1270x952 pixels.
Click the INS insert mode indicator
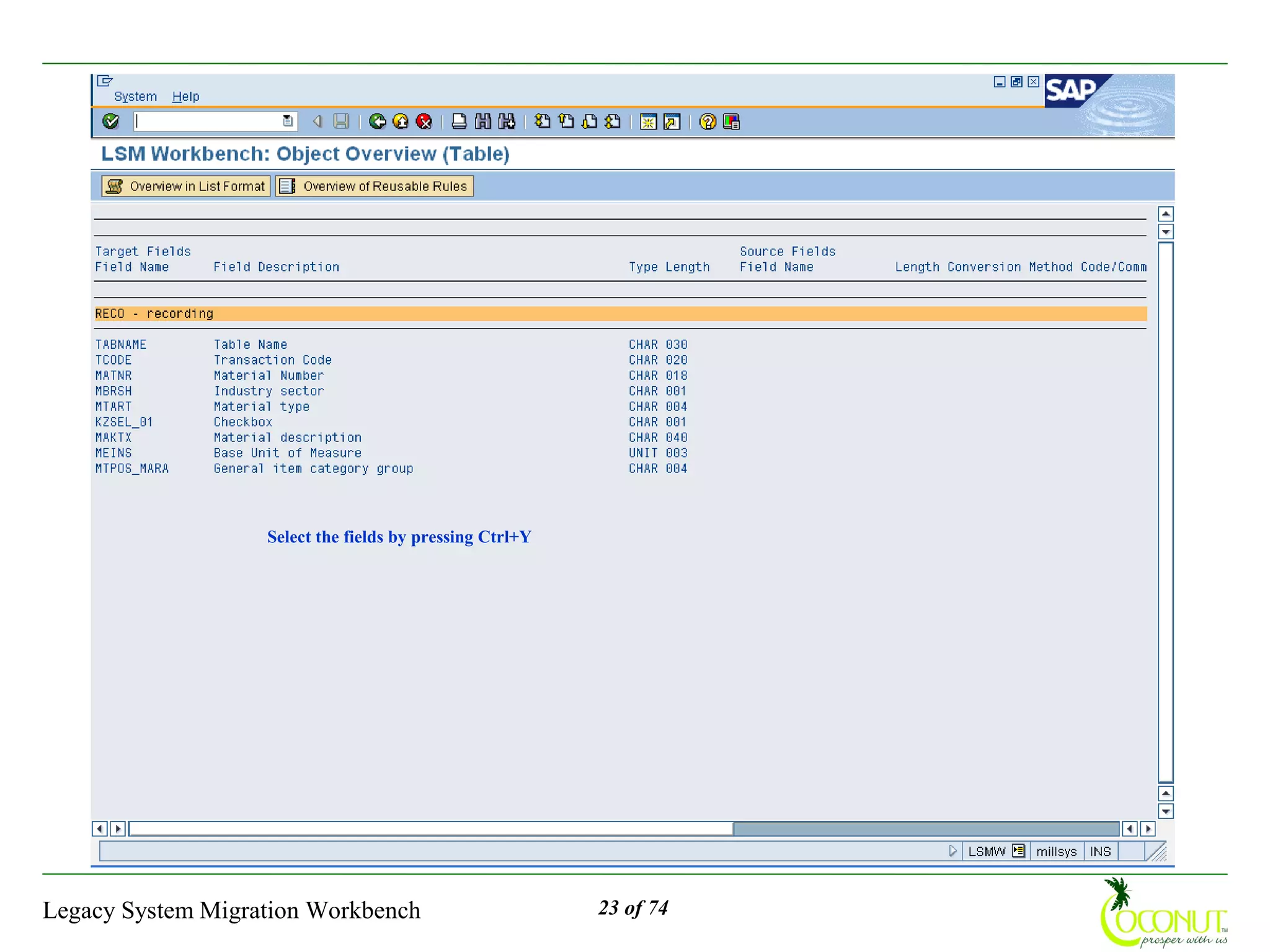pyautogui.click(x=1101, y=852)
